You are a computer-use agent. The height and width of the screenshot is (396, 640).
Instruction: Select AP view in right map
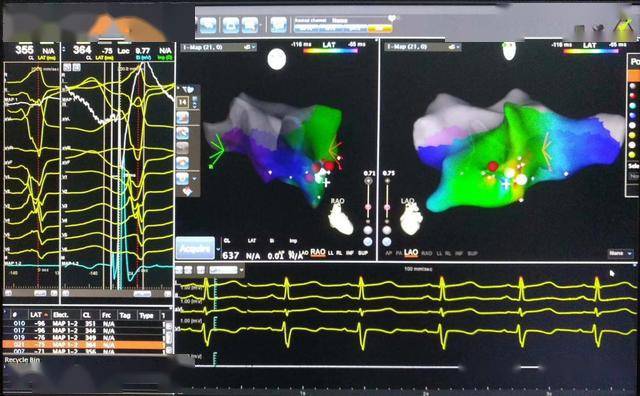389,254
